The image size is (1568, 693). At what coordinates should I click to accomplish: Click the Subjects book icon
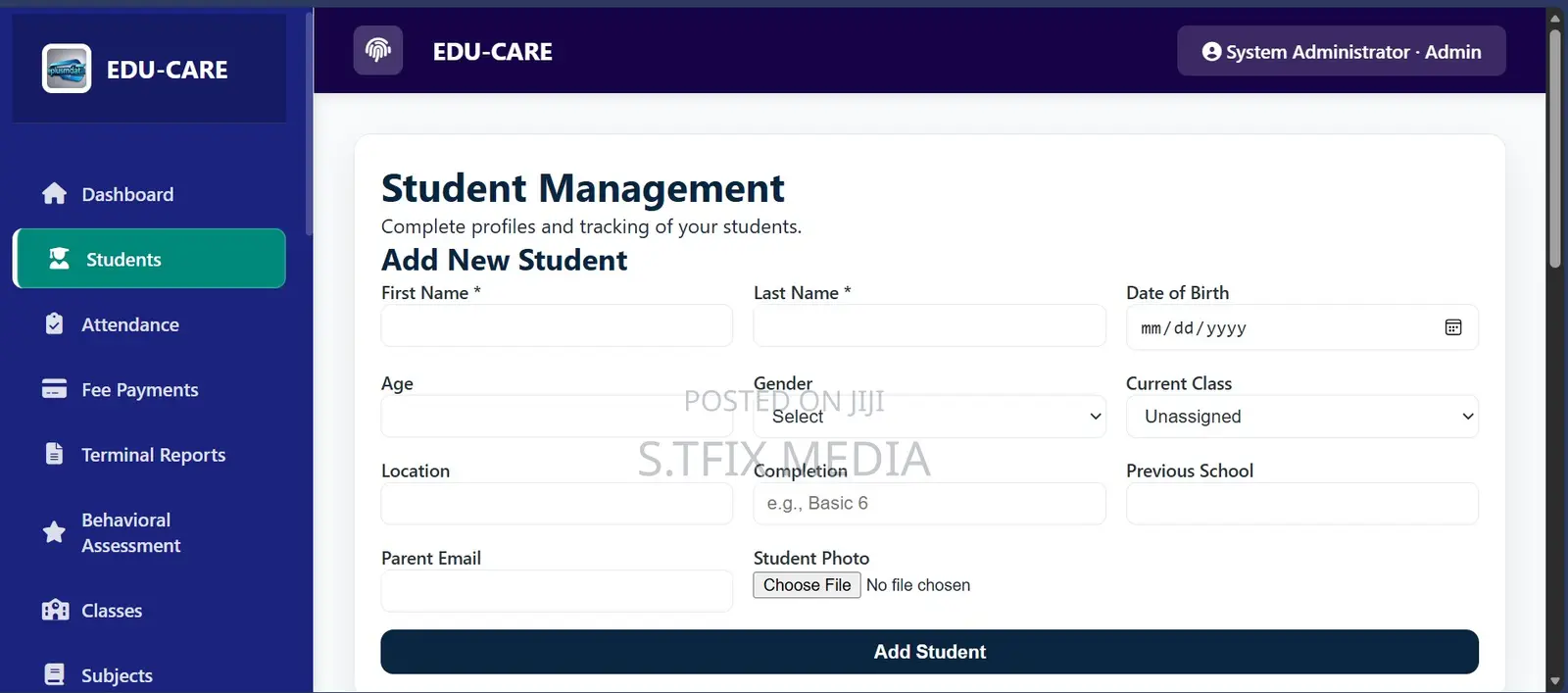pos(55,674)
